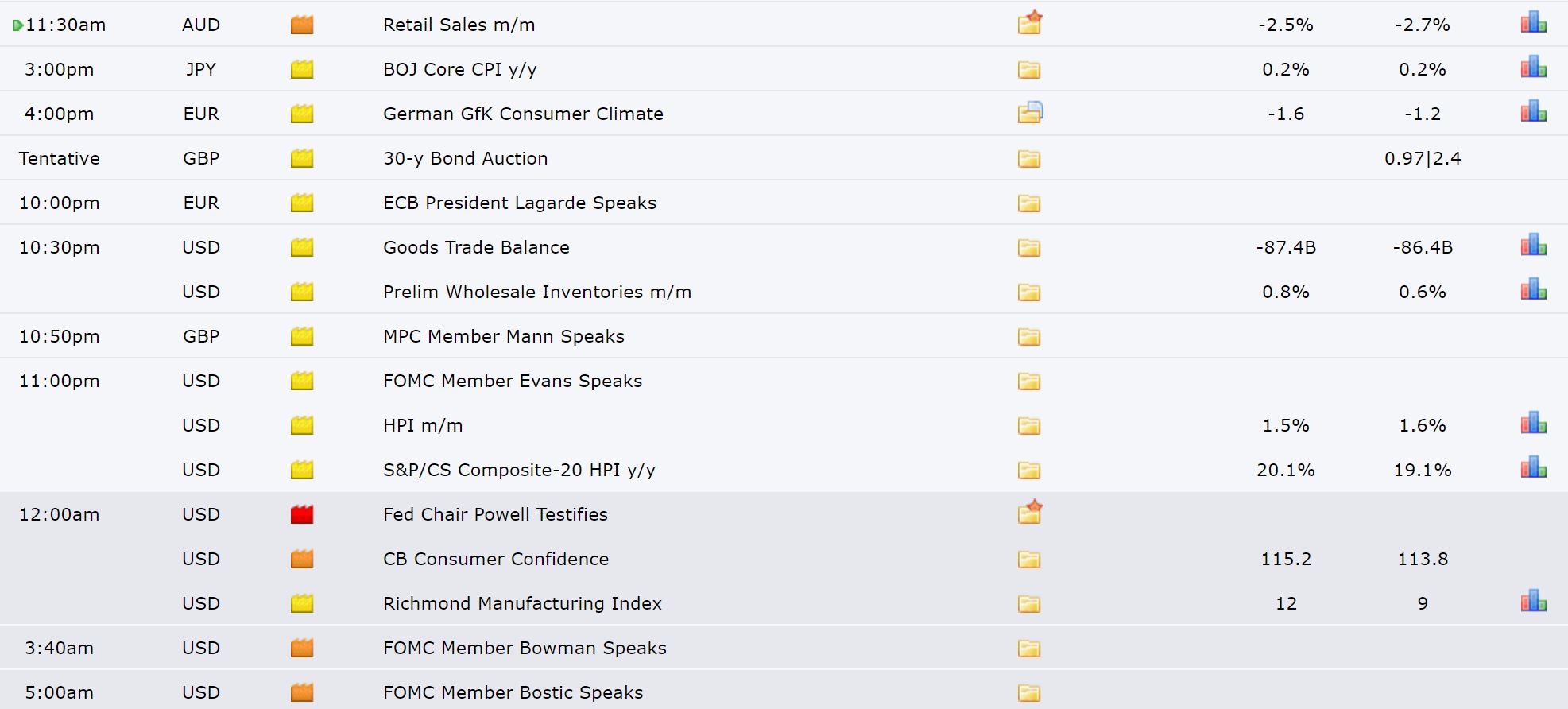Select Prelim Wholesale Inventories m/m event
Image resolution: width=1568 pixels, height=709 pixels.
coord(537,292)
